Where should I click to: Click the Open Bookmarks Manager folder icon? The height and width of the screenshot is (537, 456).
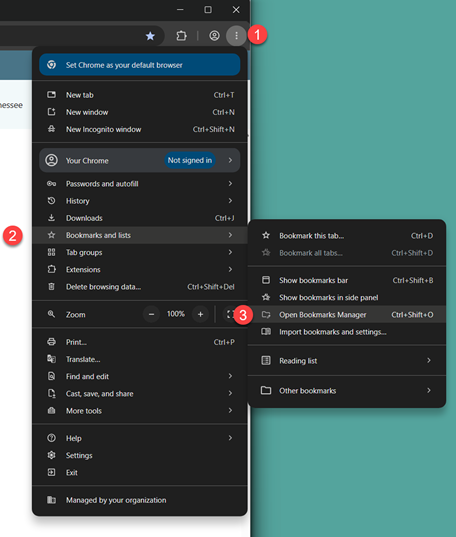(x=266, y=314)
